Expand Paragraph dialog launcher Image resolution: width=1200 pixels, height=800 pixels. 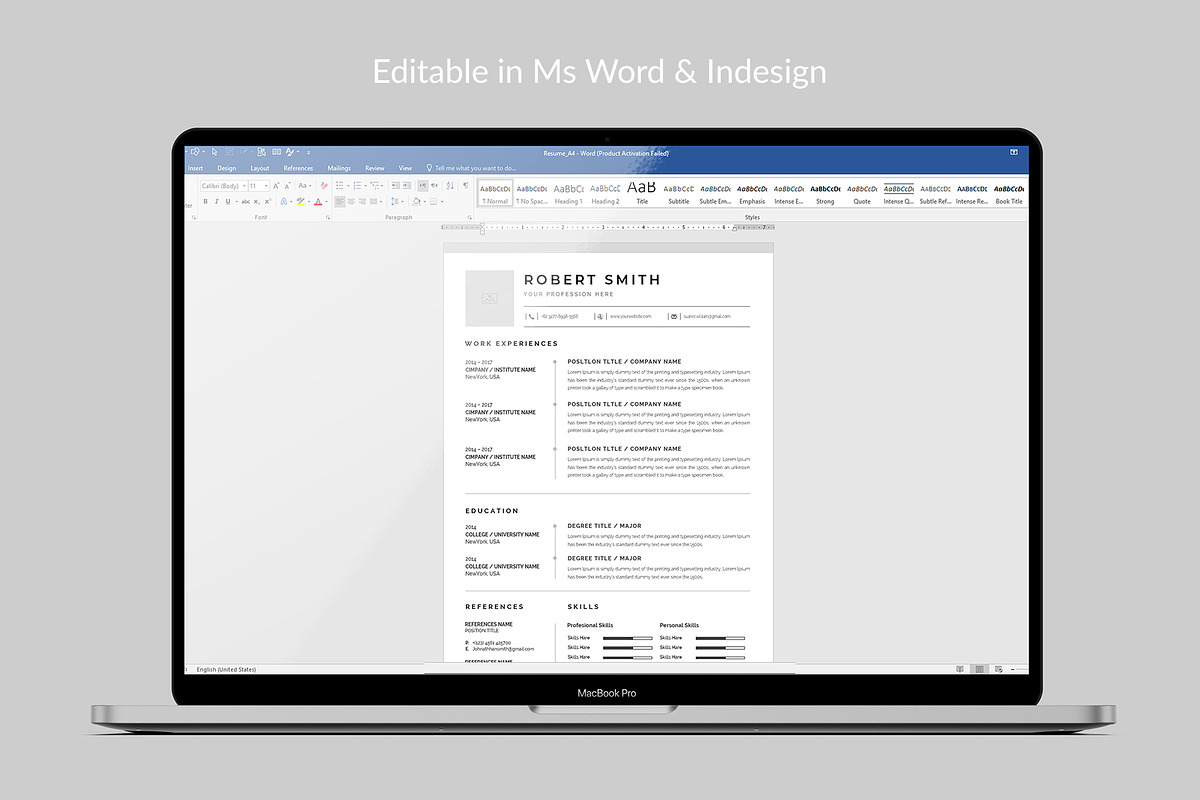pyautogui.click(x=469, y=217)
